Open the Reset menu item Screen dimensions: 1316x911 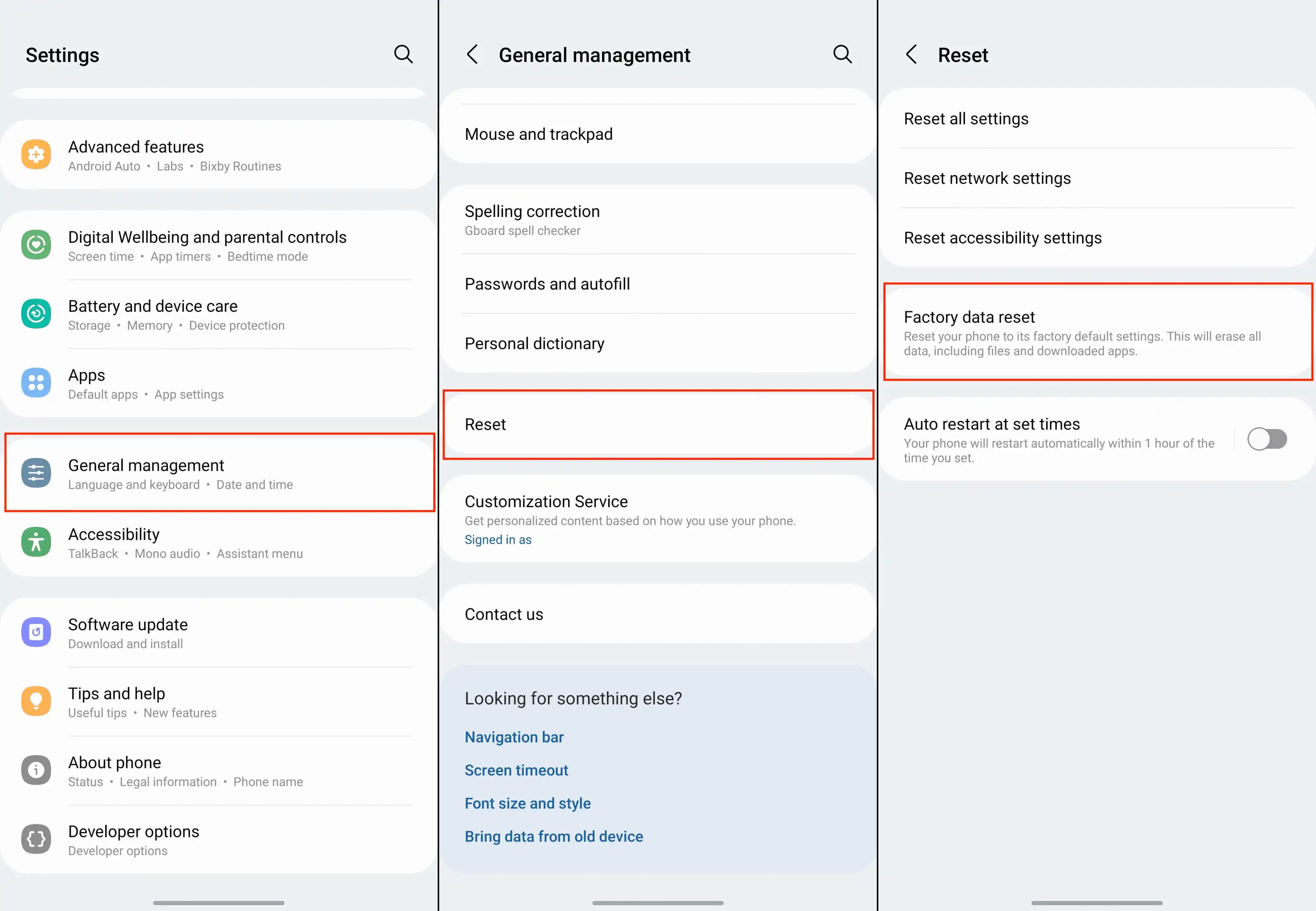[658, 425]
